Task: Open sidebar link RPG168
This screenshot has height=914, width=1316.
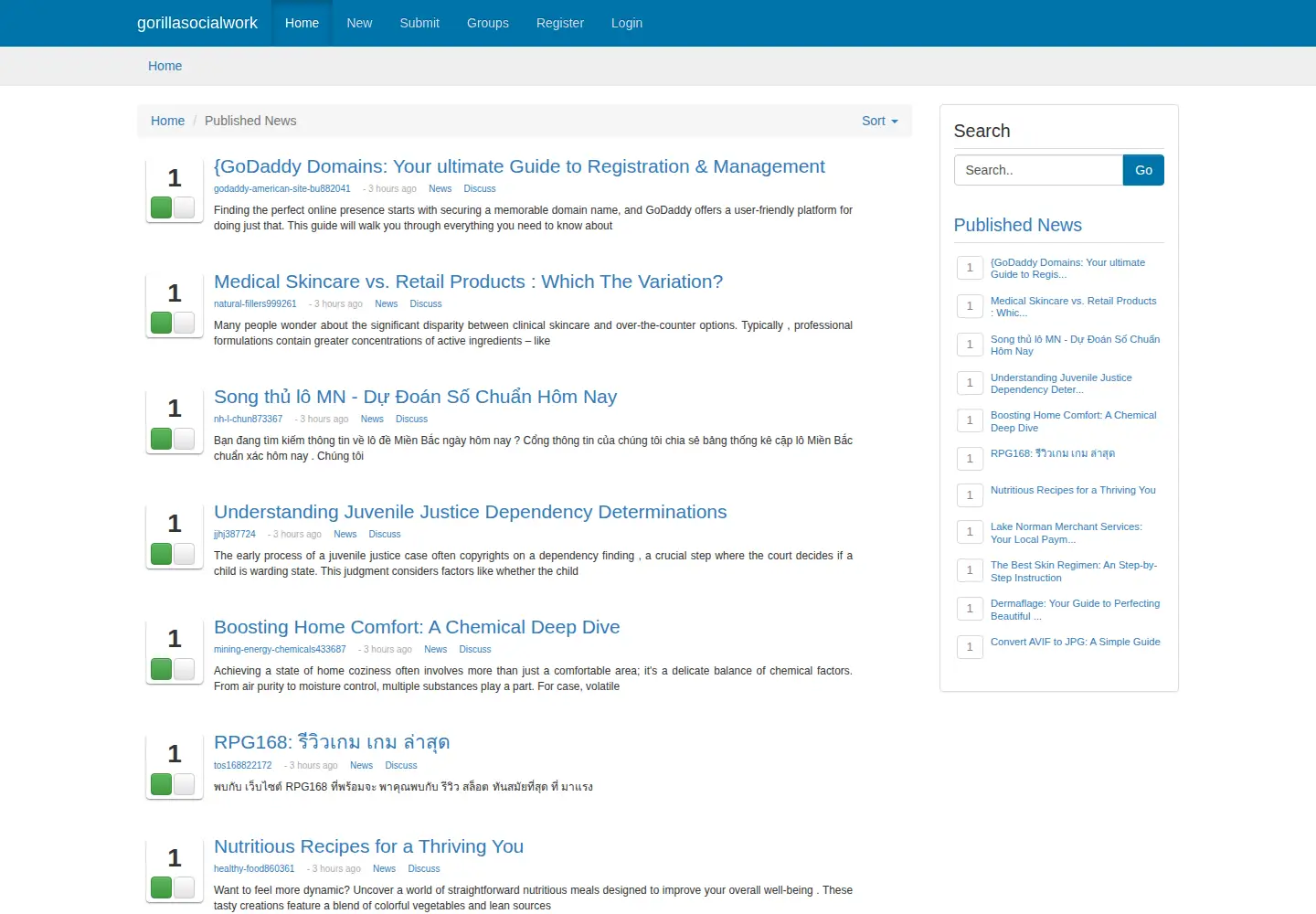Action: click(1053, 453)
